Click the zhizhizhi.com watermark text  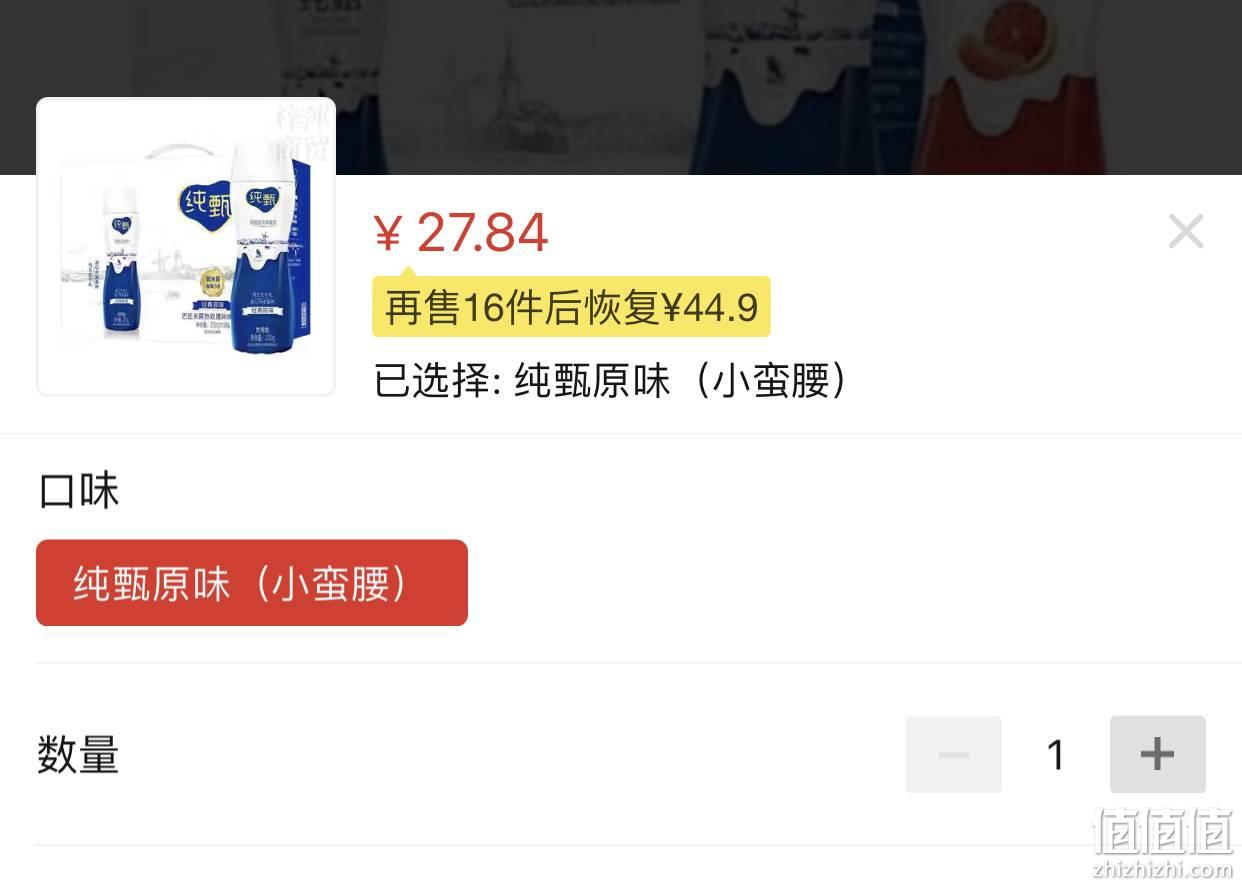[1162, 868]
